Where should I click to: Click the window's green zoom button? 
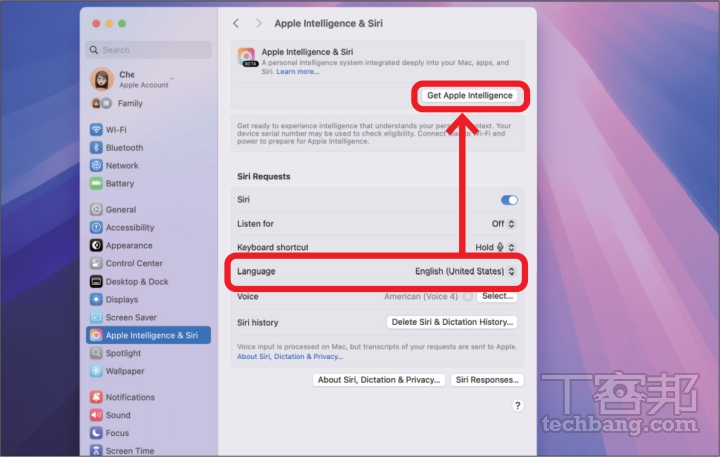[x=122, y=23]
